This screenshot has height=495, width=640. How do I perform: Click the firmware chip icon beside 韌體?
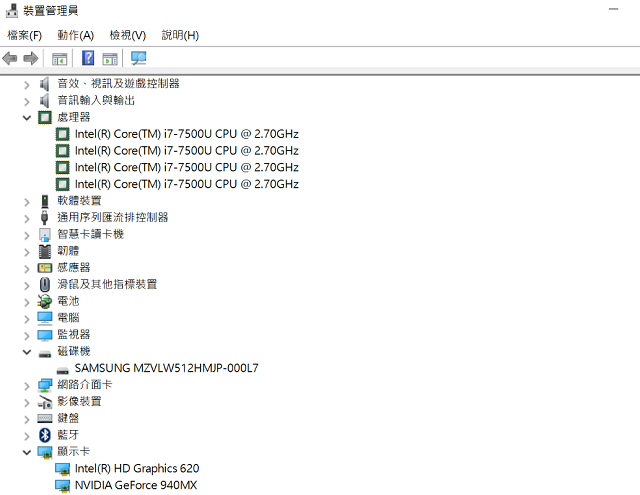tap(45, 251)
